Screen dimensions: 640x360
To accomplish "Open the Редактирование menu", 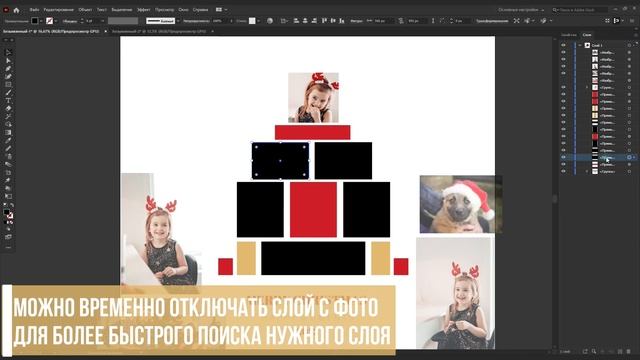I will pyautogui.click(x=58, y=10).
